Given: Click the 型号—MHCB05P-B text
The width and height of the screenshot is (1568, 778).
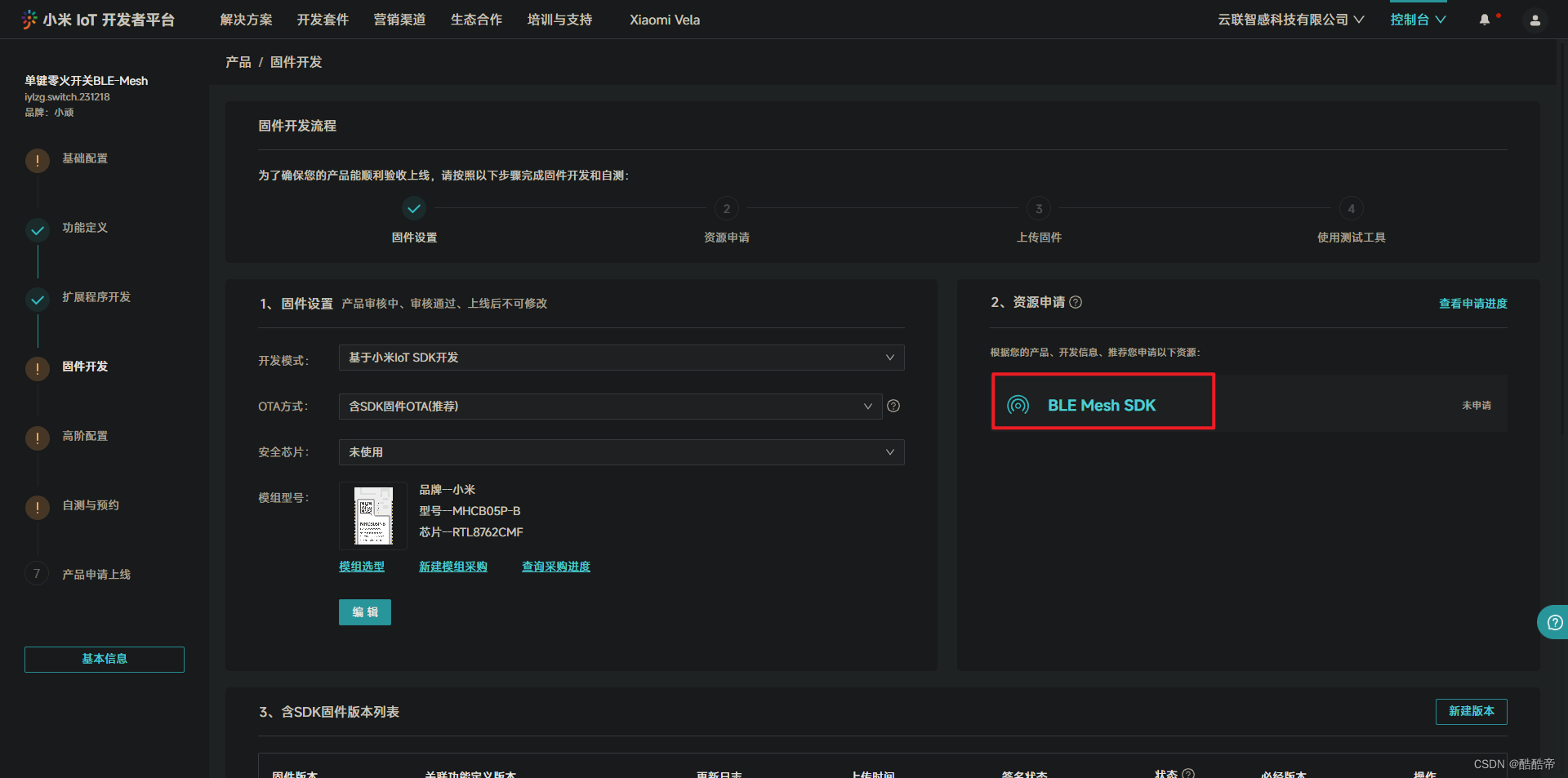Looking at the screenshot, I should coord(470,511).
